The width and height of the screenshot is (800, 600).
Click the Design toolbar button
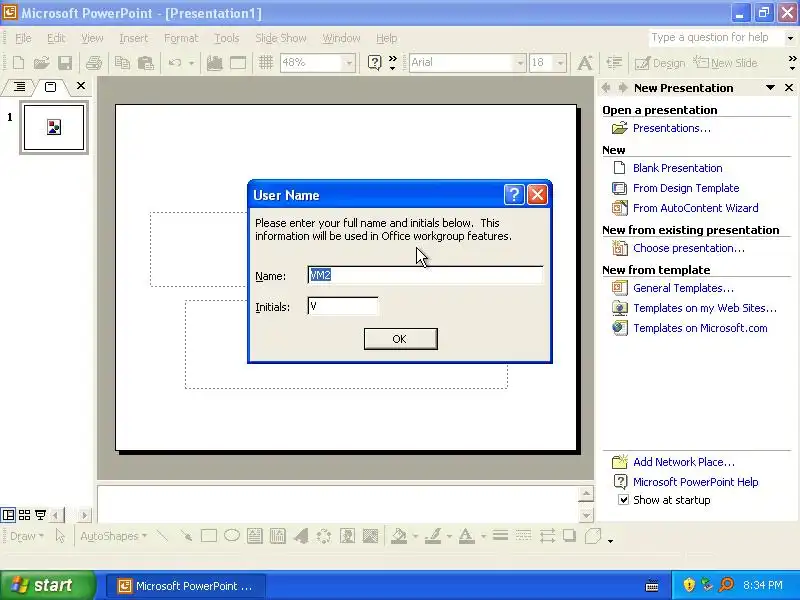point(660,63)
